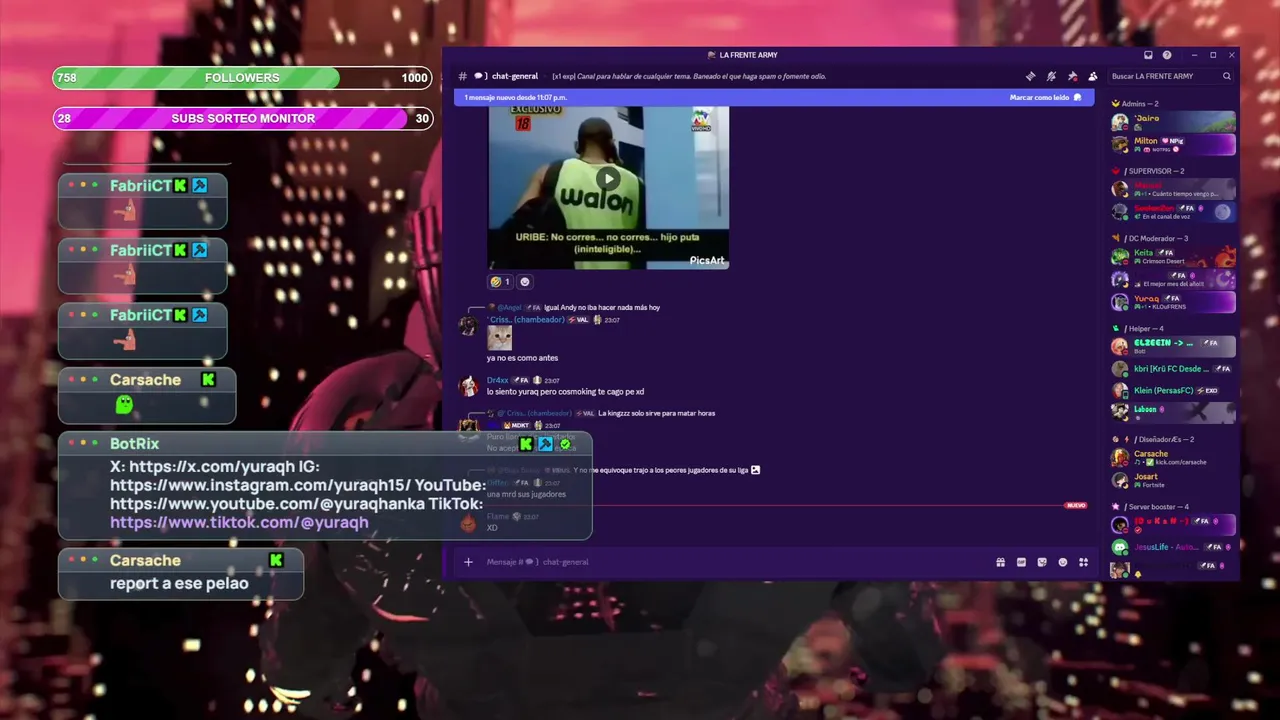
Task: Open the cat image in Criss message
Action: (499, 338)
